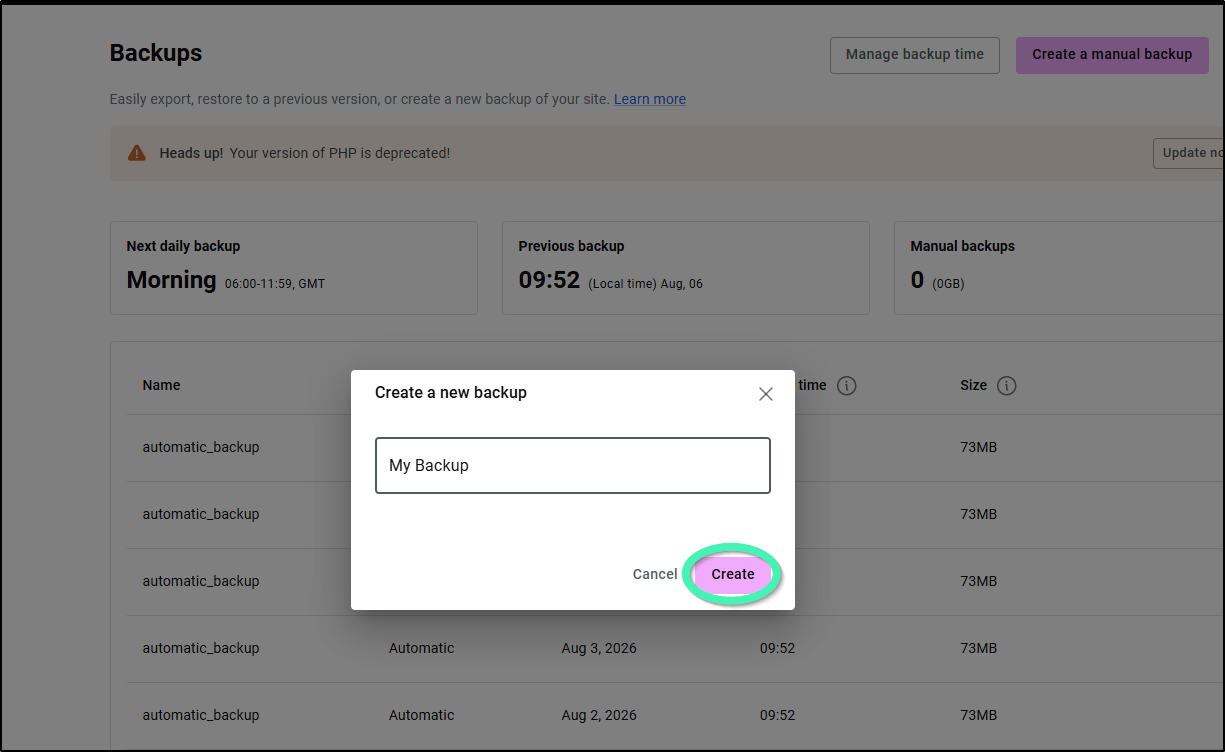Click Automatic type in Aug 2 row
1225x752 pixels.
click(x=421, y=715)
